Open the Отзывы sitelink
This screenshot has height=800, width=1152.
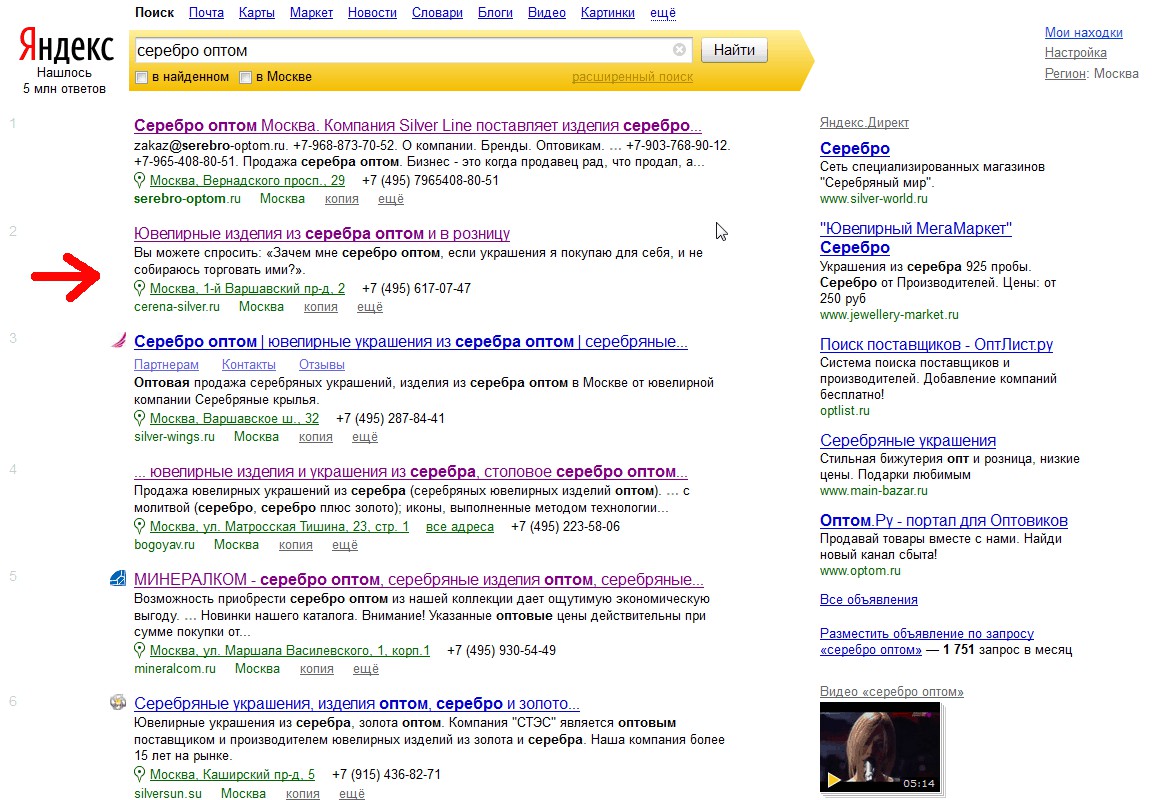(x=322, y=365)
